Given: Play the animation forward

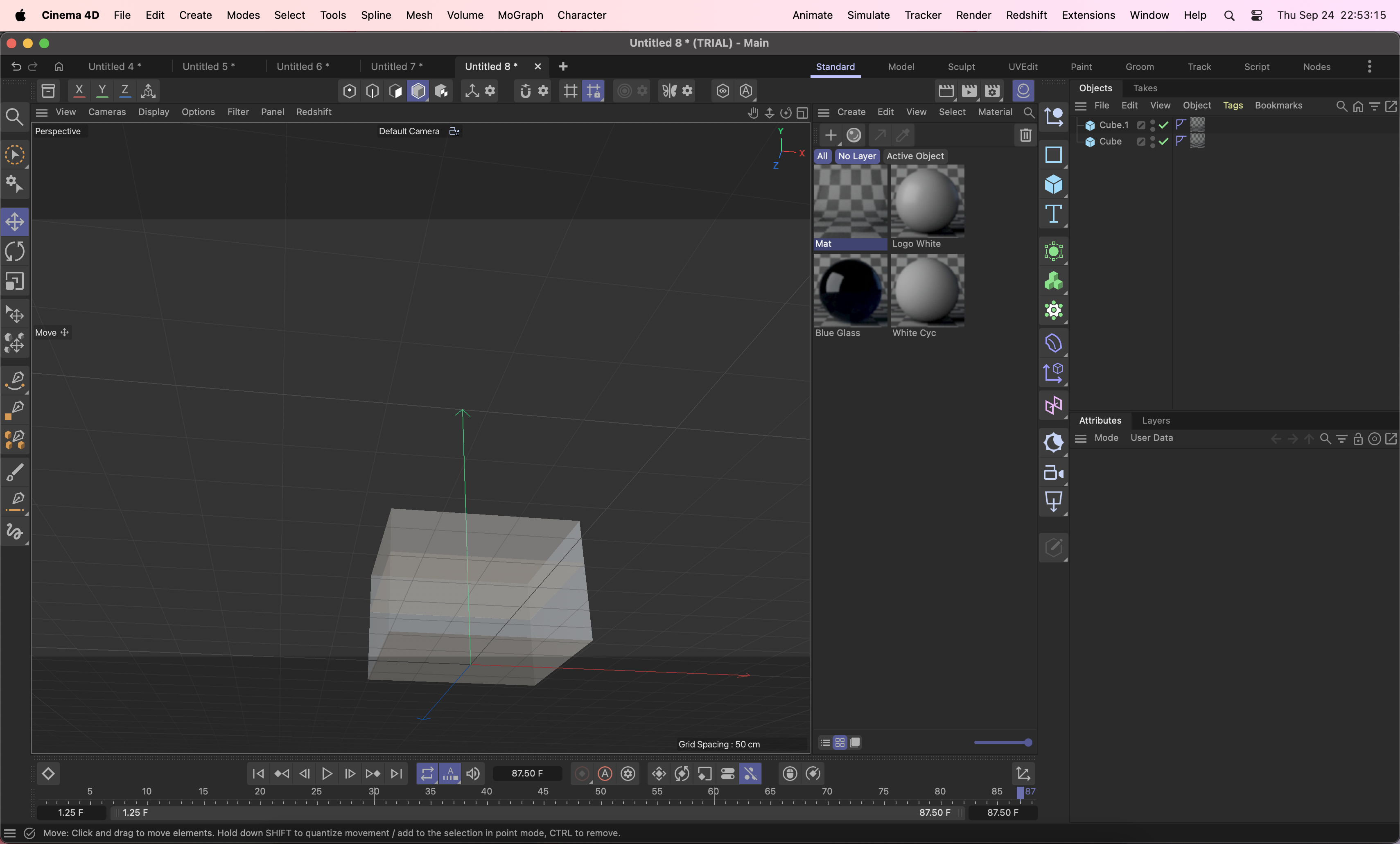Looking at the screenshot, I should (327, 774).
